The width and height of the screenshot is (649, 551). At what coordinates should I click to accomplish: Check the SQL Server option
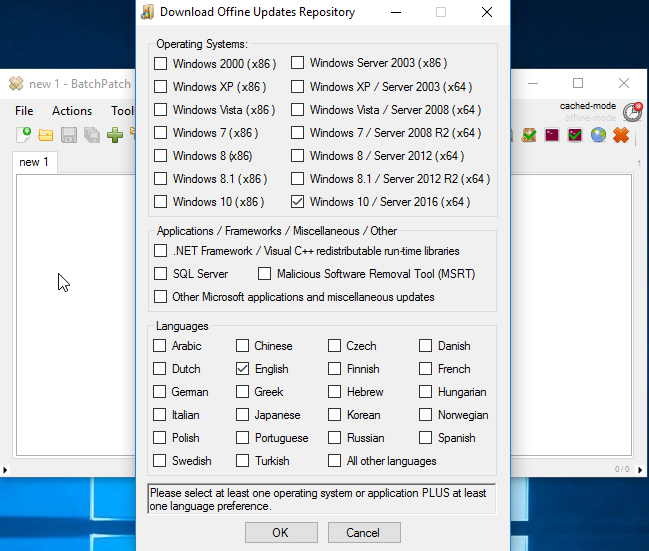[x=161, y=274]
